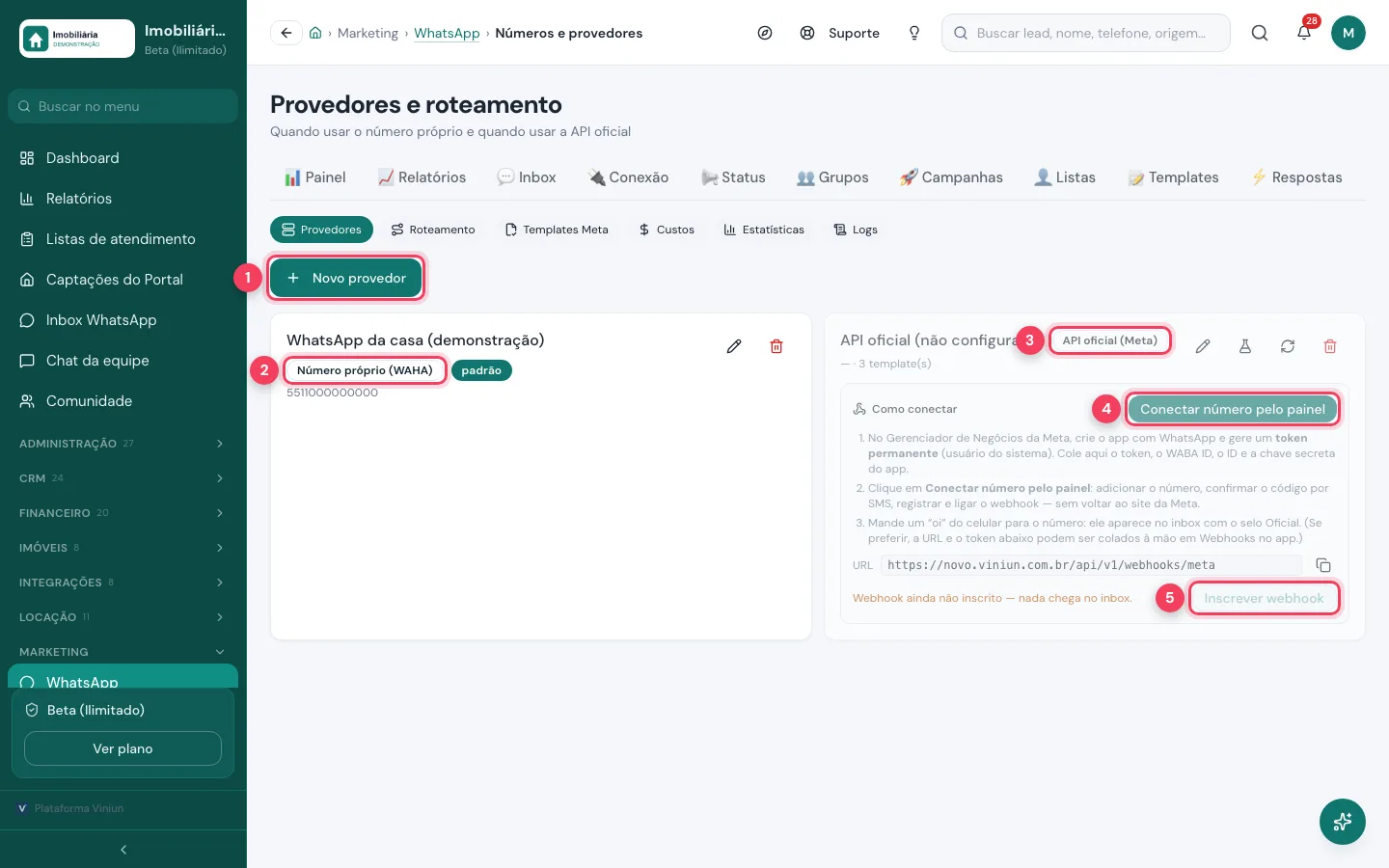Switch to Respostas tab

pyautogui.click(x=1296, y=177)
